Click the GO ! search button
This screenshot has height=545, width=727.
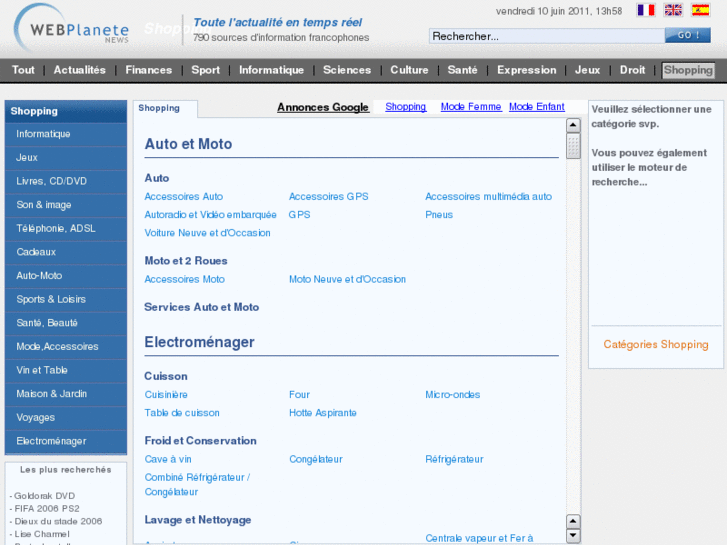pos(688,35)
